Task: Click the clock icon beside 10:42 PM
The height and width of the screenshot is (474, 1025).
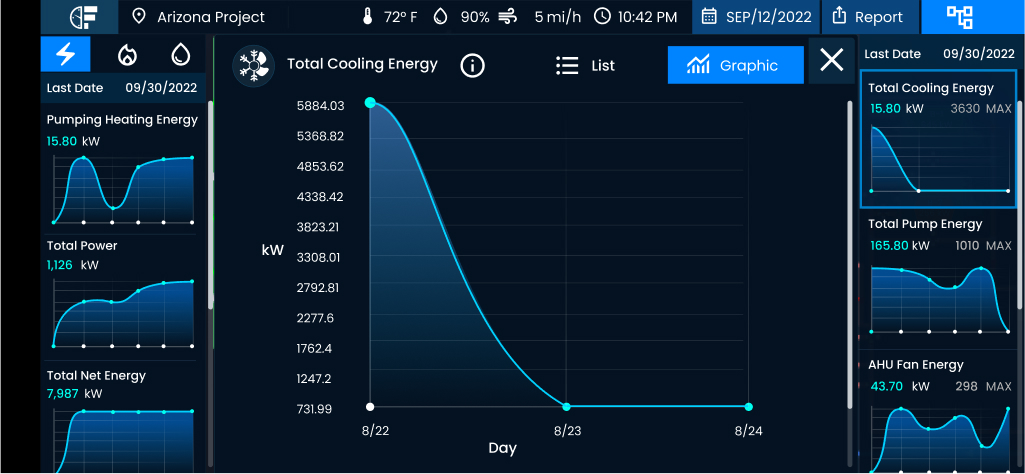Action: pyautogui.click(x=602, y=17)
